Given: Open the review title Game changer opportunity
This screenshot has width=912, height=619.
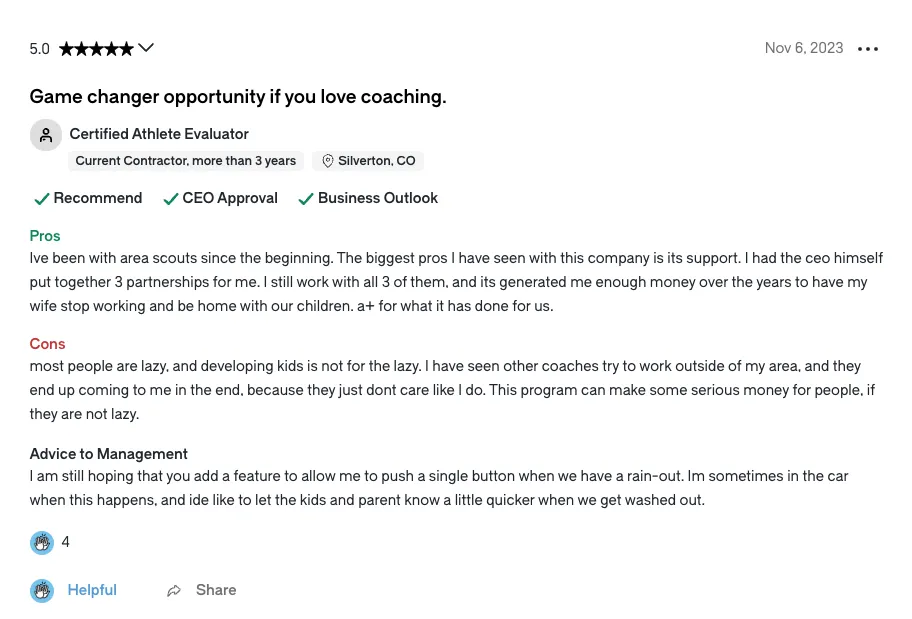Looking at the screenshot, I should [238, 97].
